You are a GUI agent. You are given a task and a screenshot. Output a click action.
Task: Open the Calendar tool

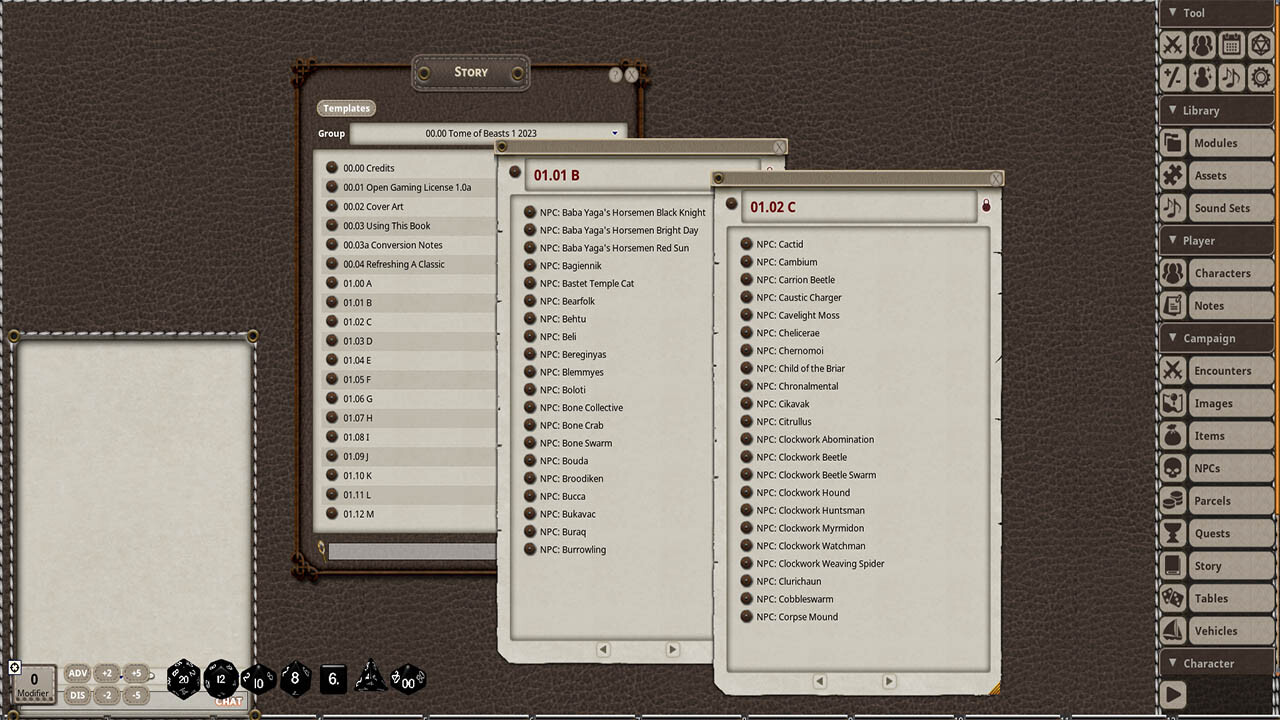1231,44
